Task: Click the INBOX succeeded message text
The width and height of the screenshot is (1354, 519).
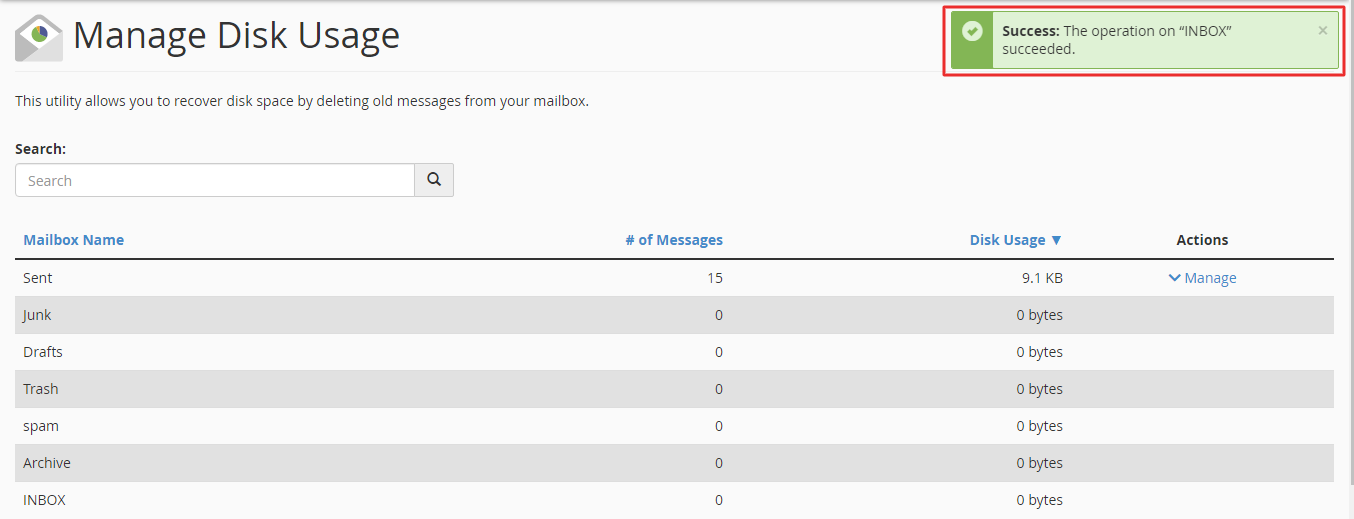Action: [x=1117, y=40]
